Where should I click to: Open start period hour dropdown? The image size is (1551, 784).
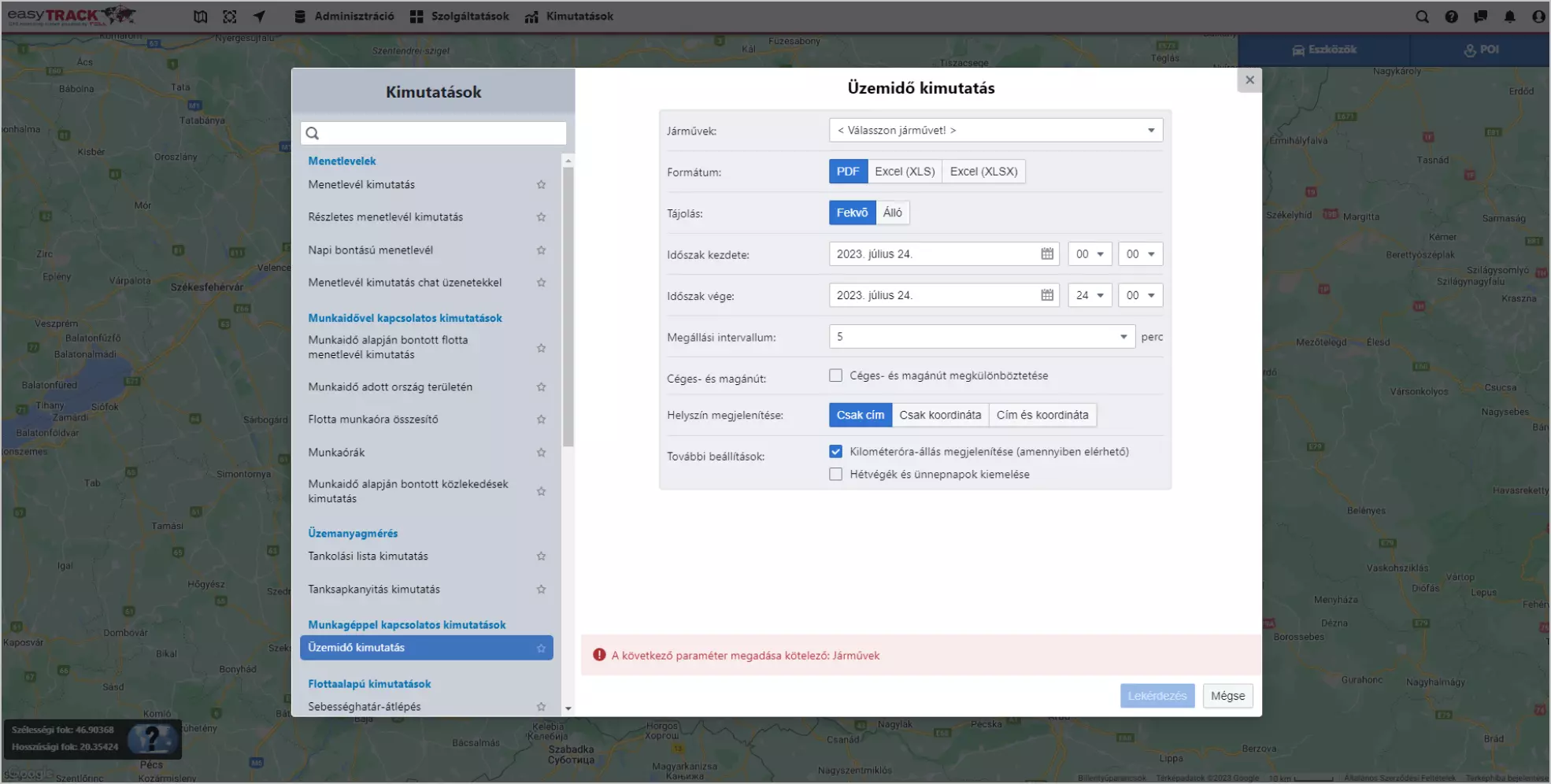(x=1090, y=253)
